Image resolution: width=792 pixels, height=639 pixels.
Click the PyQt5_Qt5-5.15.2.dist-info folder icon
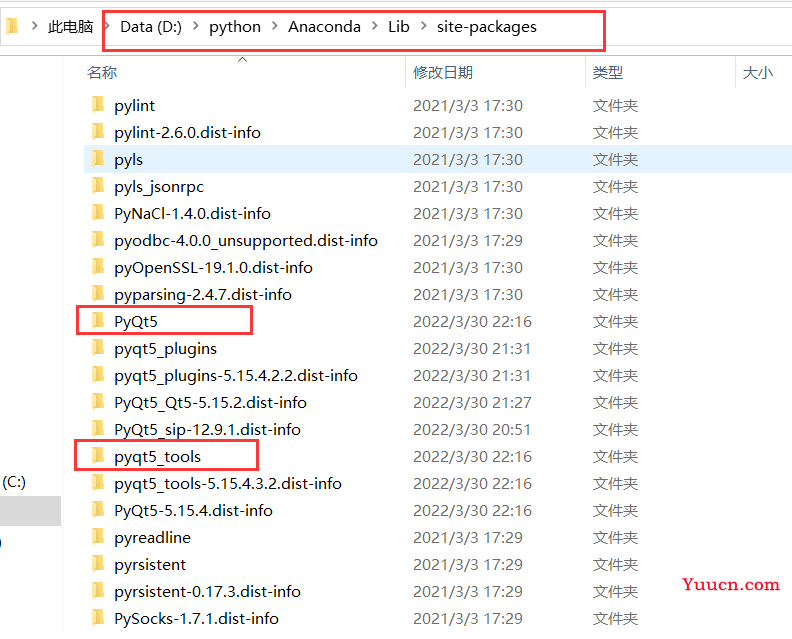(98, 402)
